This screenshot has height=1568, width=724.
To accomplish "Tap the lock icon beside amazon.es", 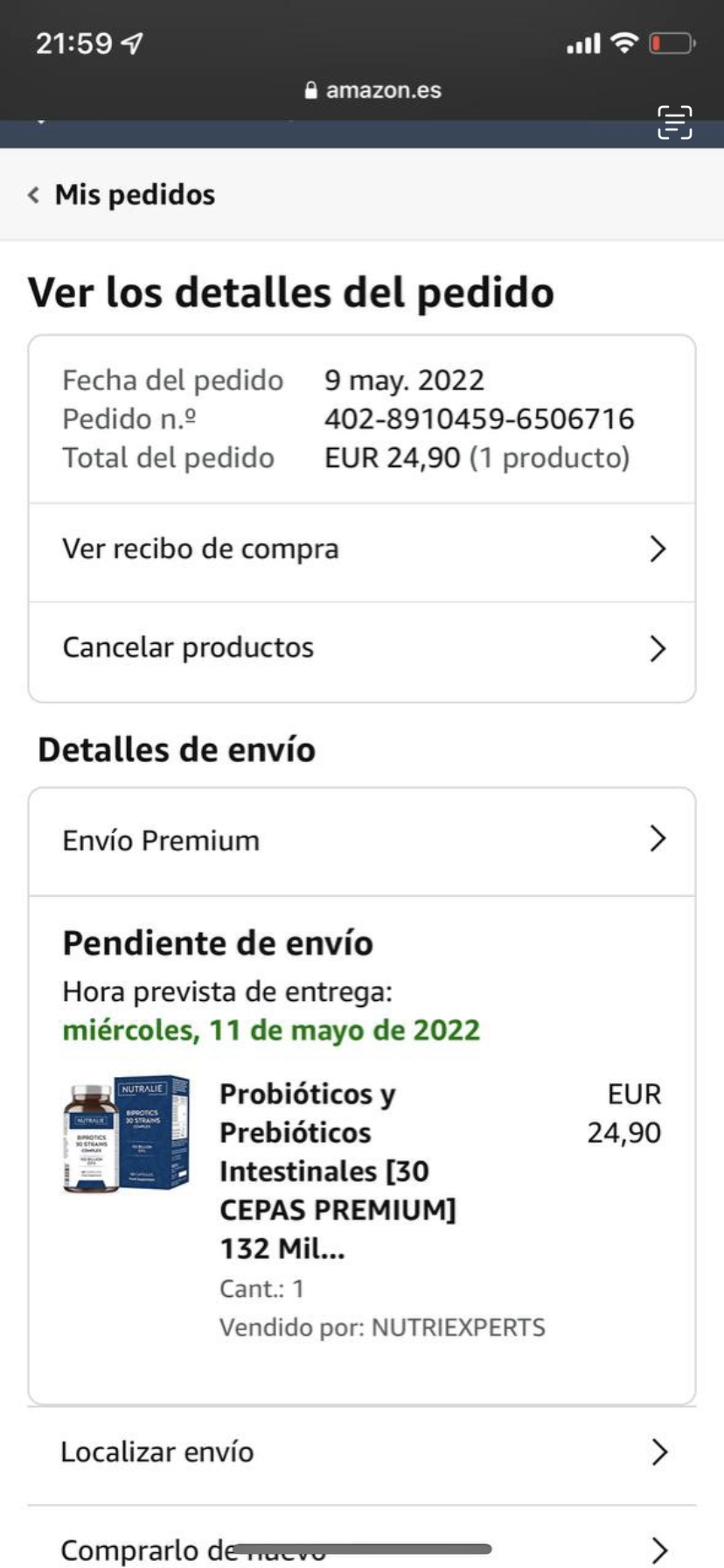I will click(310, 90).
